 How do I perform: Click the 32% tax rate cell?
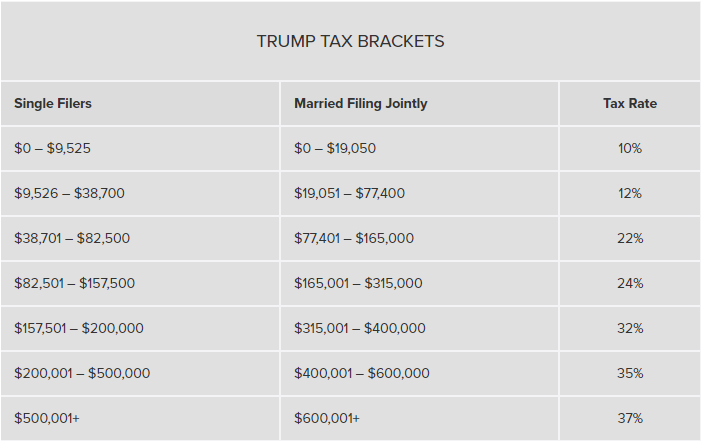(x=630, y=328)
